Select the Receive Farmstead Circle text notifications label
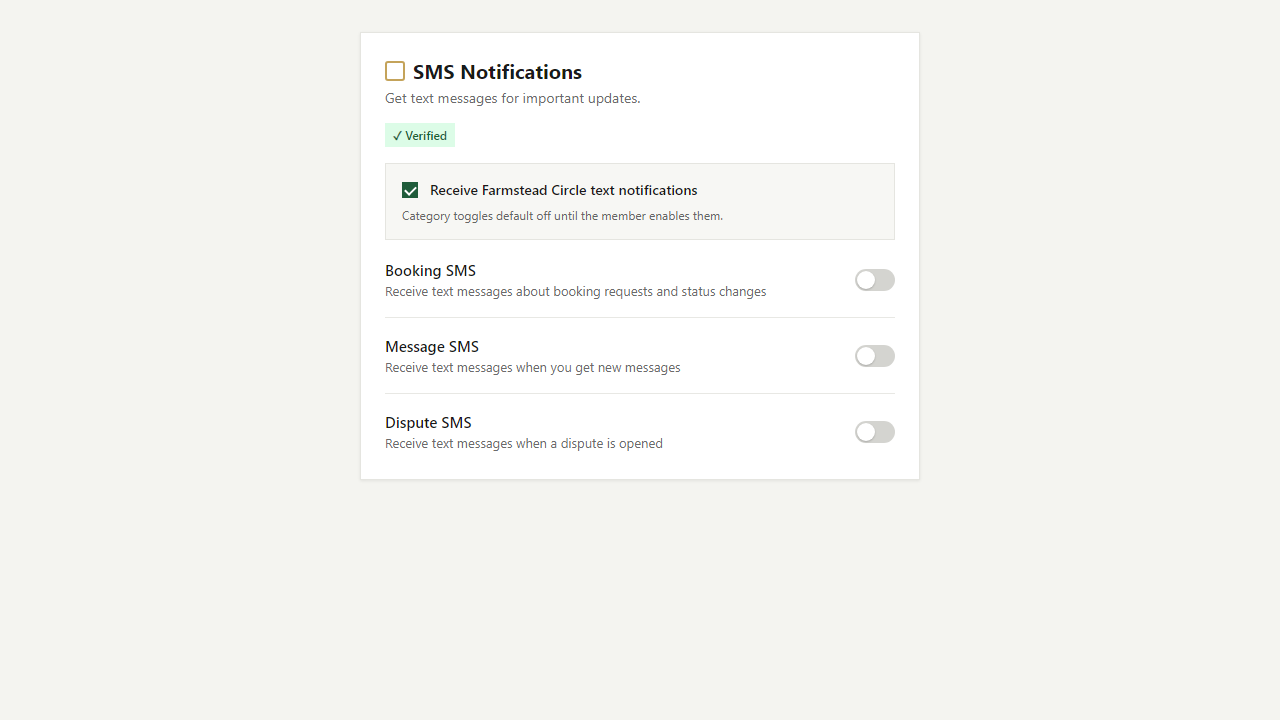 click(564, 190)
